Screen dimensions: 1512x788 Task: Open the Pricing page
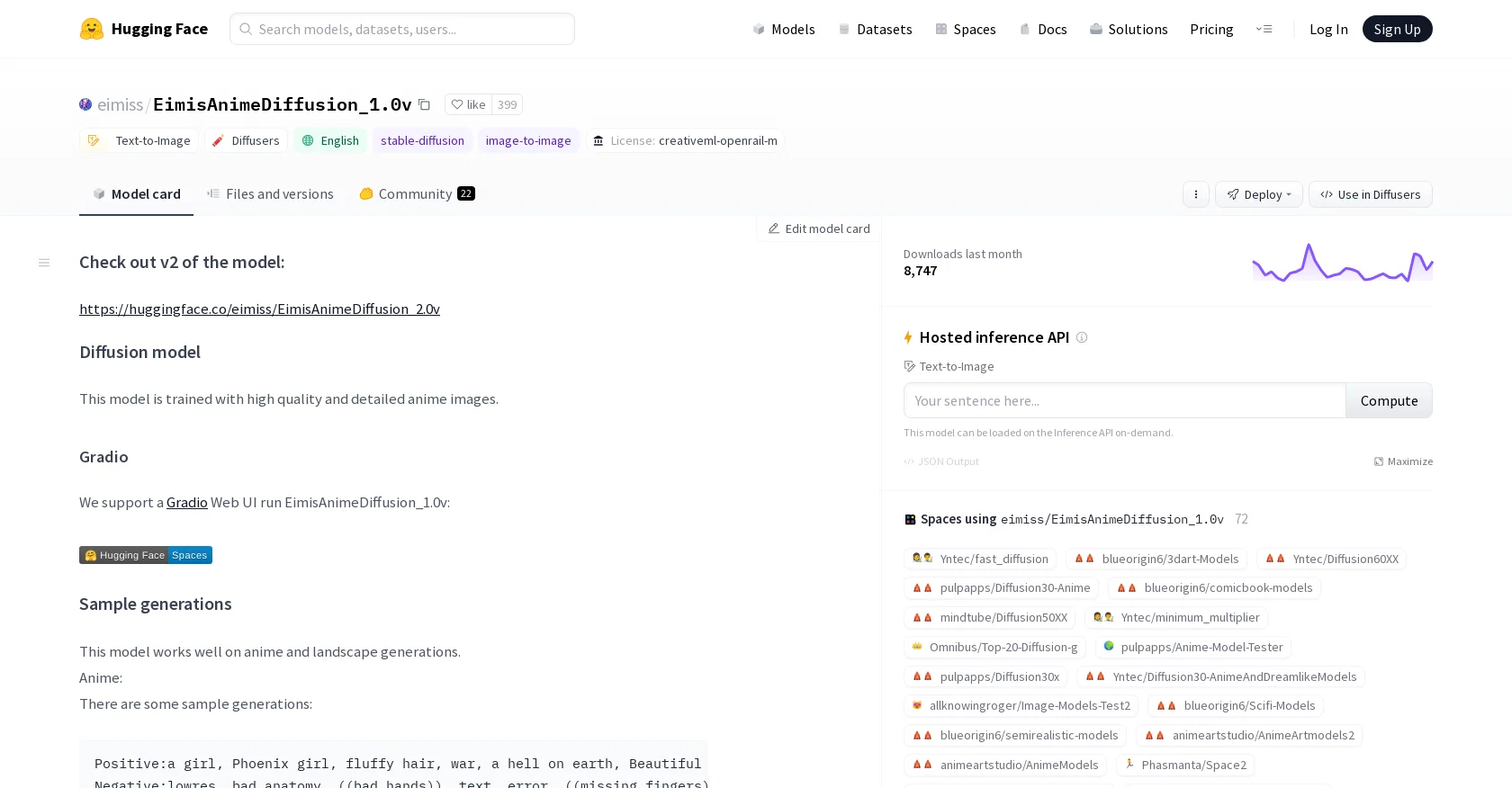coord(1211,29)
